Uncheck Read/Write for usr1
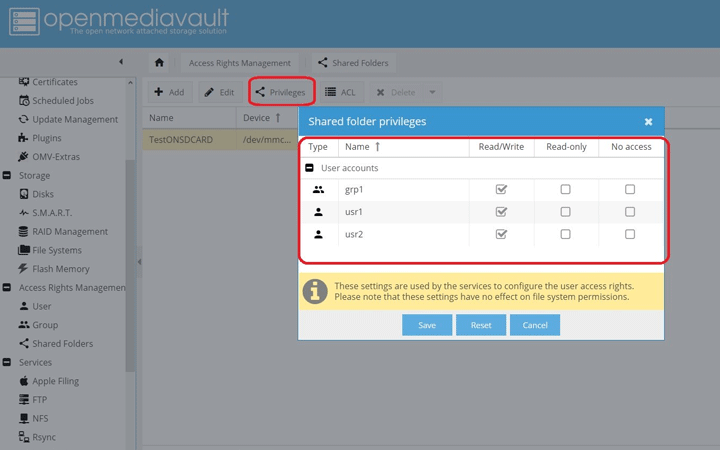Image resolution: width=720 pixels, height=450 pixels. 501,212
